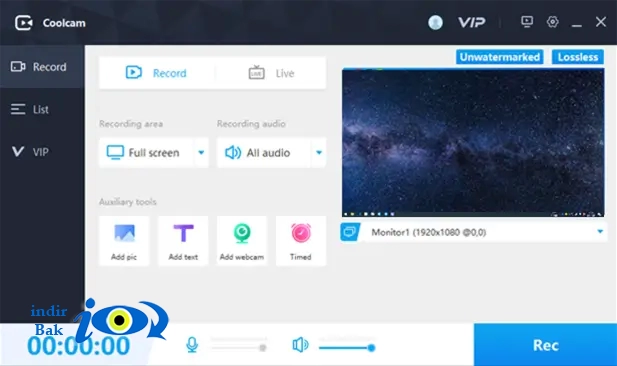Open the screen monitor icon in title bar
Image resolution: width=617 pixels, height=366 pixels.
coord(527,22)
